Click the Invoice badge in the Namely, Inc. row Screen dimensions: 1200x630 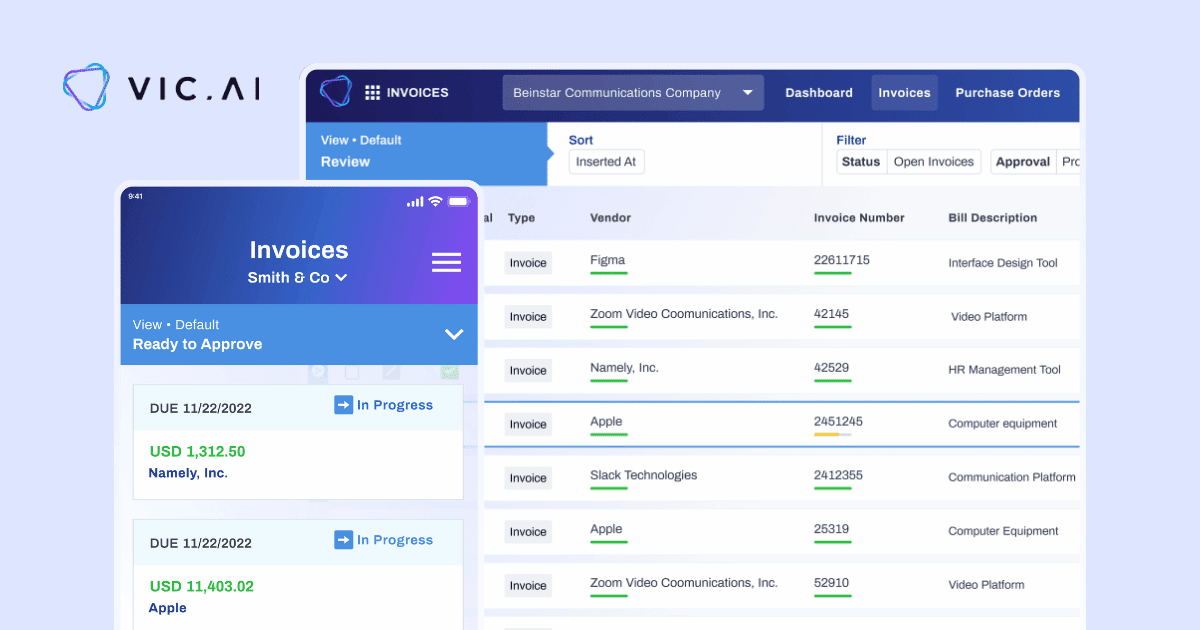pyautogui.click(x=528, y=370)
